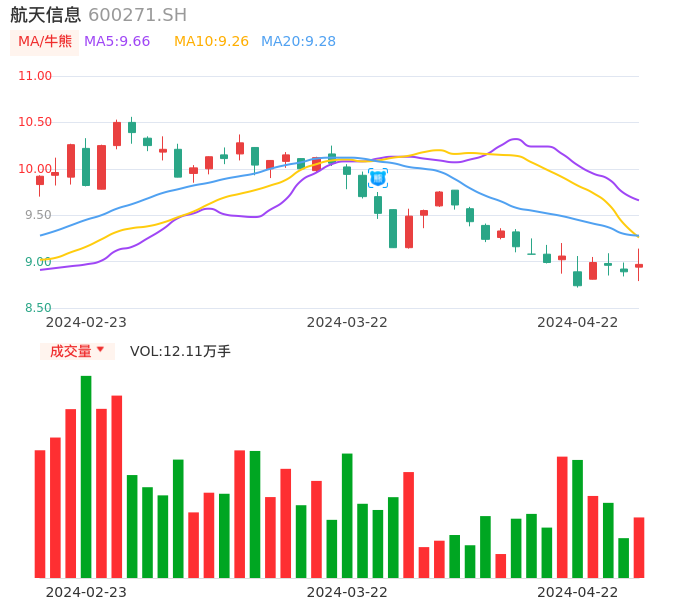Click the VOL:12.11万手 volume readout
The height and width of the screenshot is (606, 686).
click(x=180, y=351)
